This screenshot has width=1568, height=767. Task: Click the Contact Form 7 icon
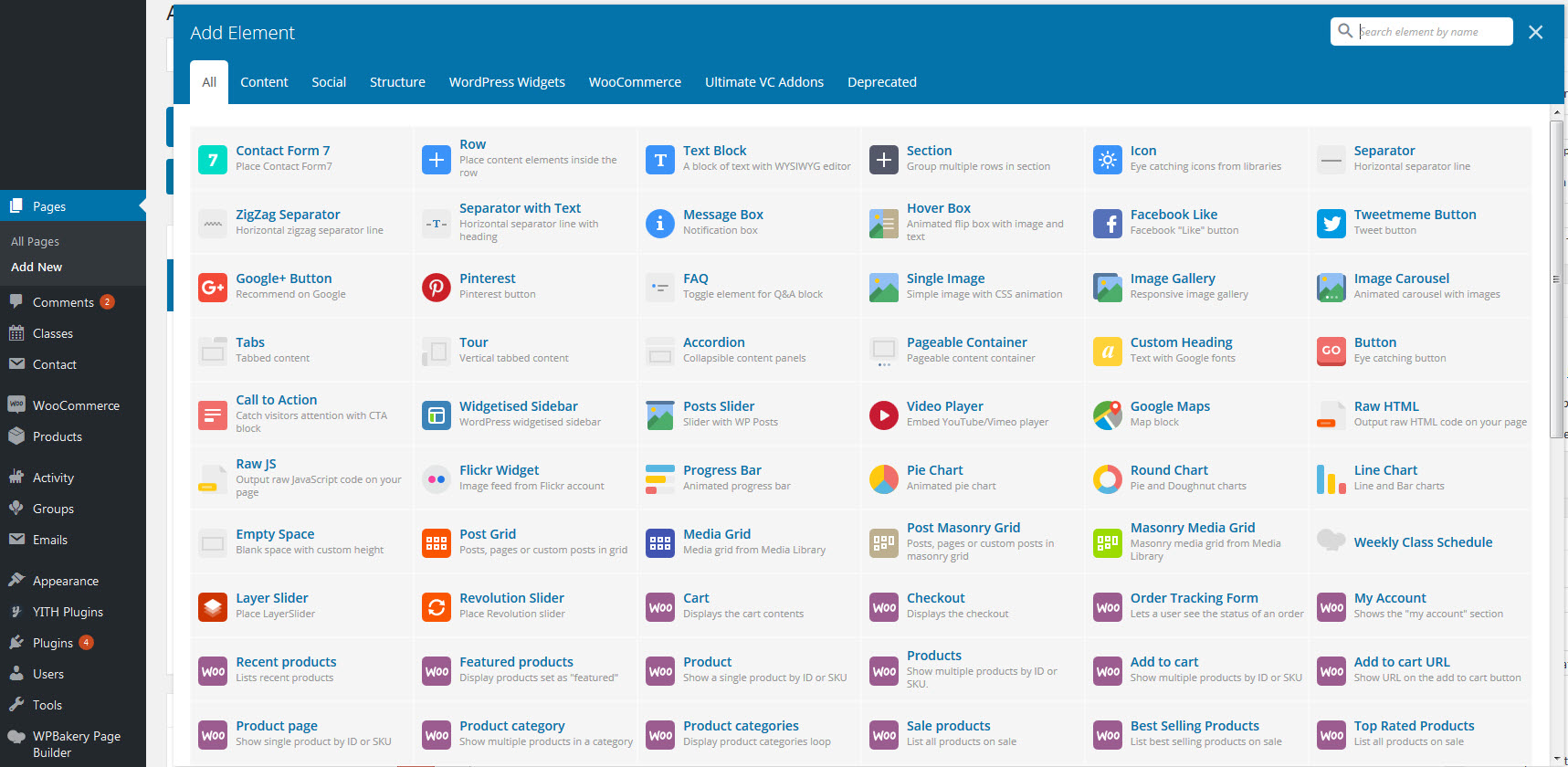click(213, 160)
